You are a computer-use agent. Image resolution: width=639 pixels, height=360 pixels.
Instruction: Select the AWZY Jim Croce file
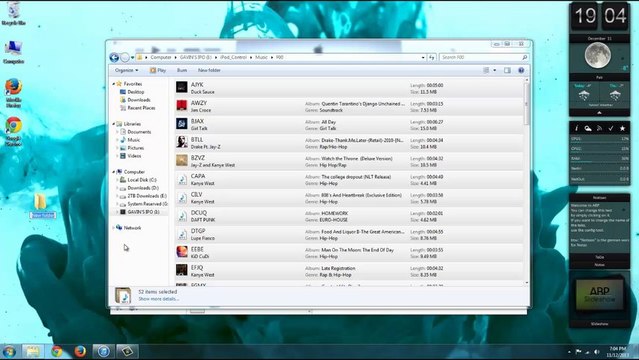[349, 106]
